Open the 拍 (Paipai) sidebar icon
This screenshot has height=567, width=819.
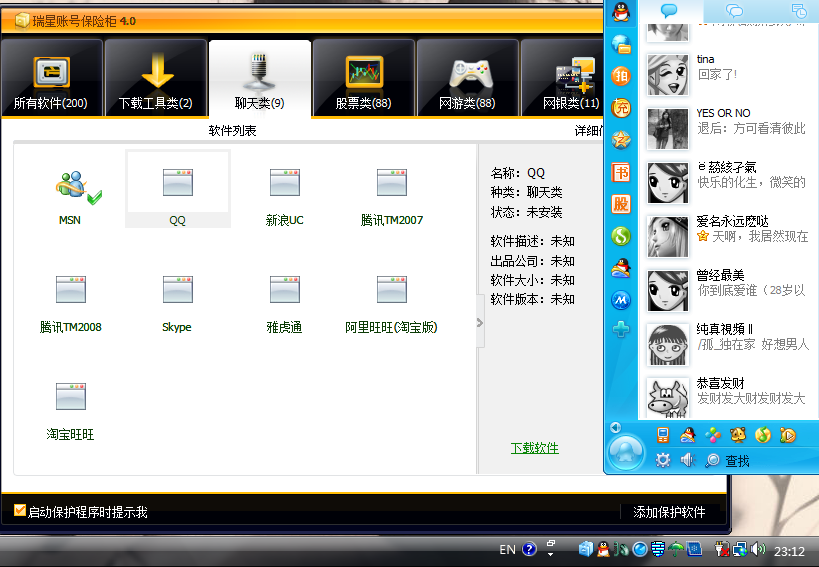point(621,76)
